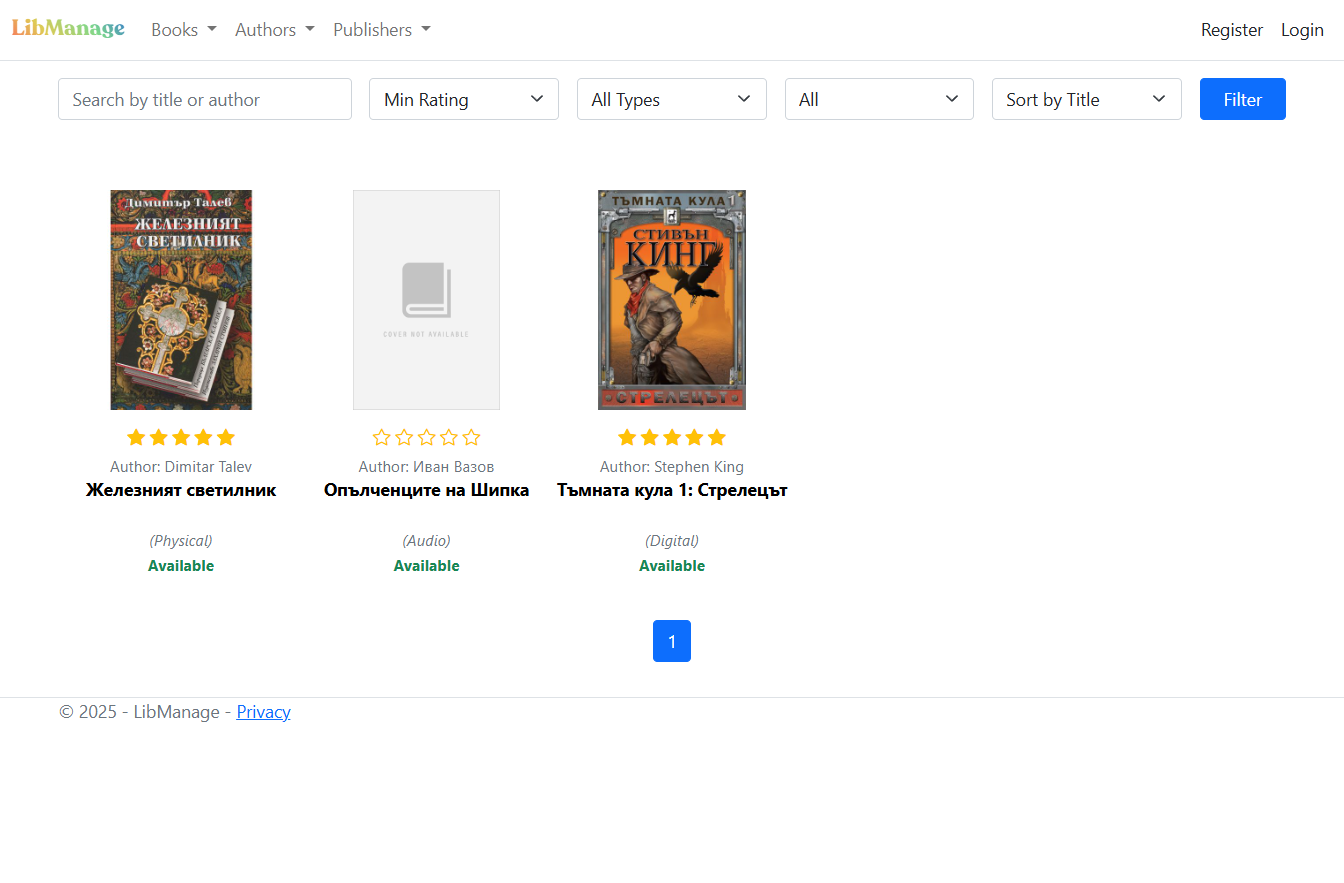Viewport: 1344px width, 883px height.
Task: Open the All availability dropdown
Action: click(879, 99)
